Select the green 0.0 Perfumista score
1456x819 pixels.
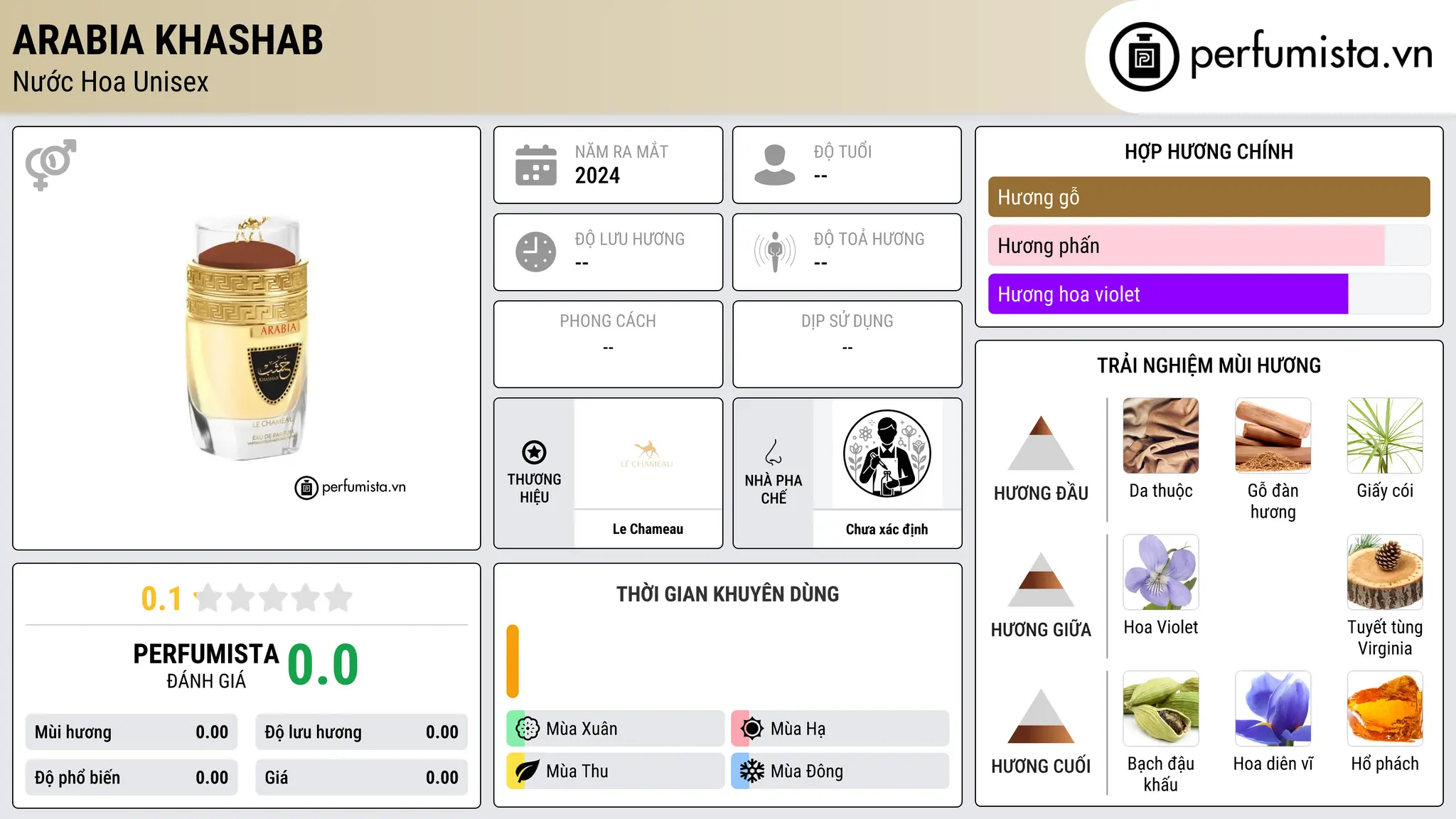tap(323, 665)
